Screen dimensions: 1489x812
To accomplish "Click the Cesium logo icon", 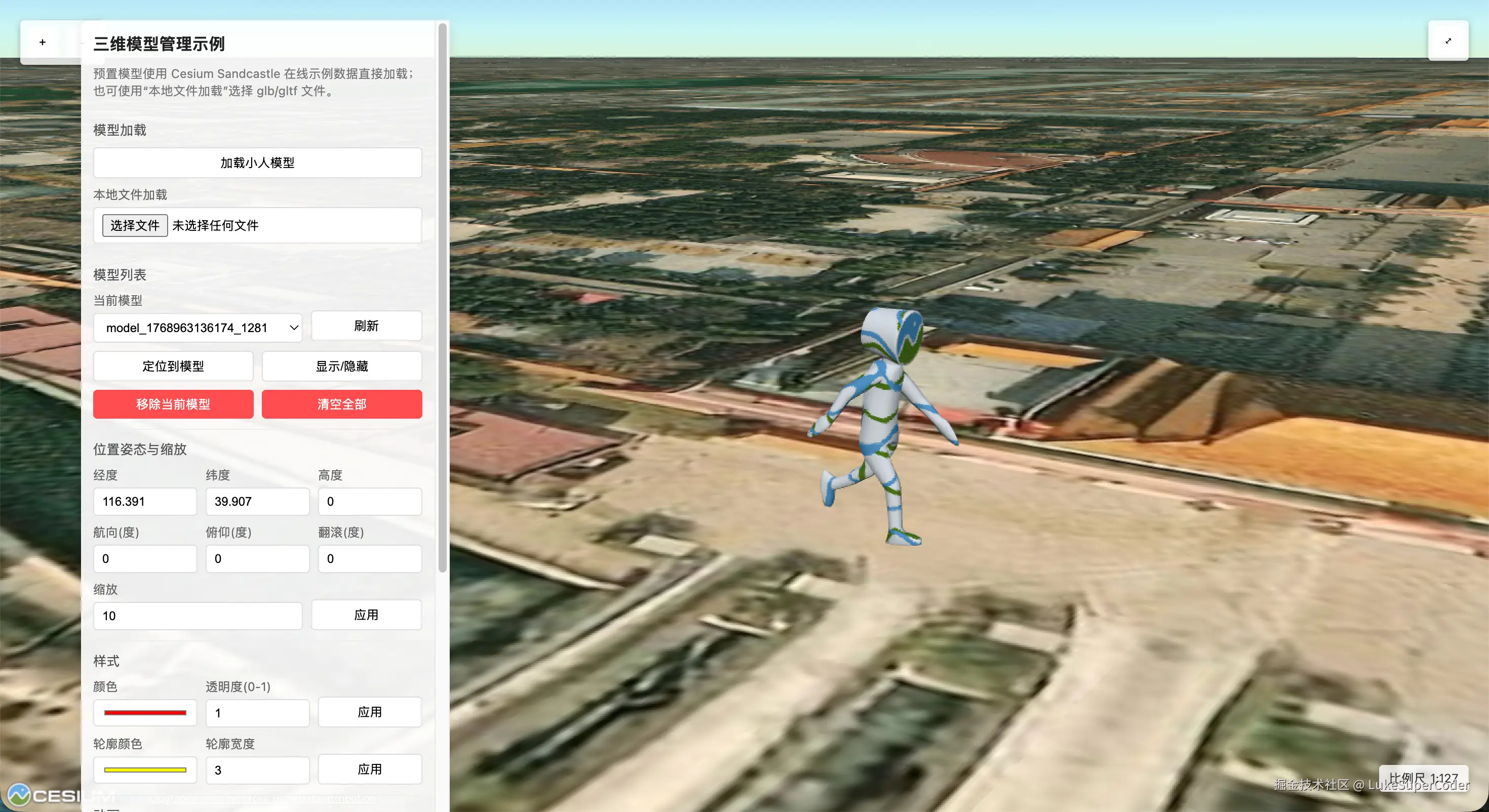I will (19, 795).
